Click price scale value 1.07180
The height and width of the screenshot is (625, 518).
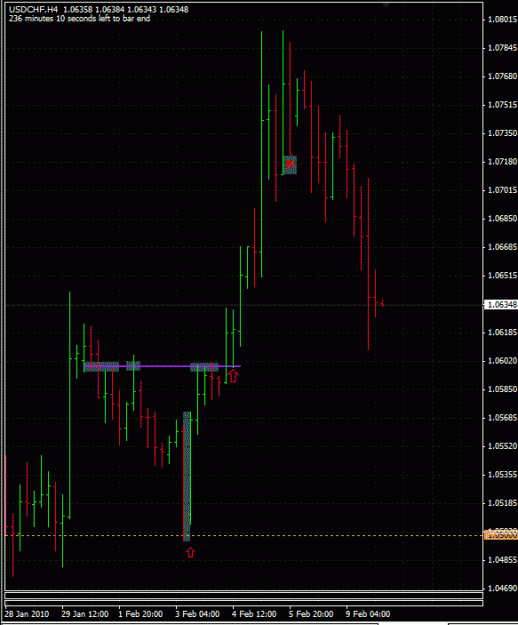pos(502,162)
